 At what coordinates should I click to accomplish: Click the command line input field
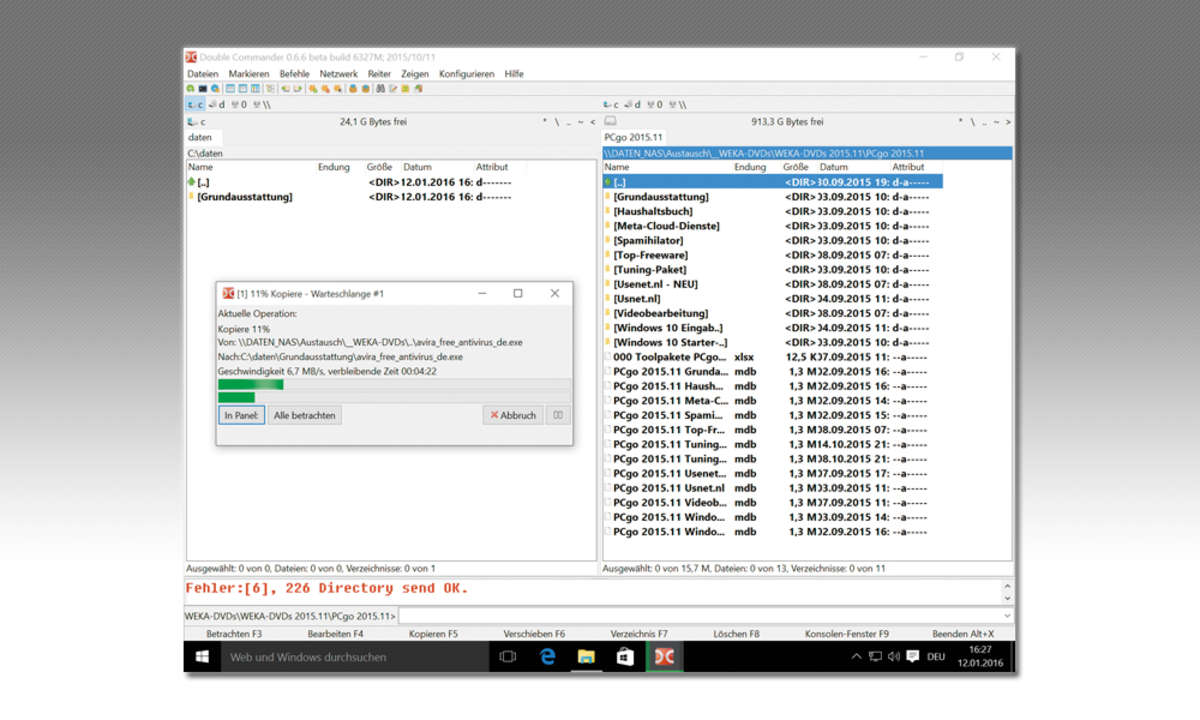point(700,616)
